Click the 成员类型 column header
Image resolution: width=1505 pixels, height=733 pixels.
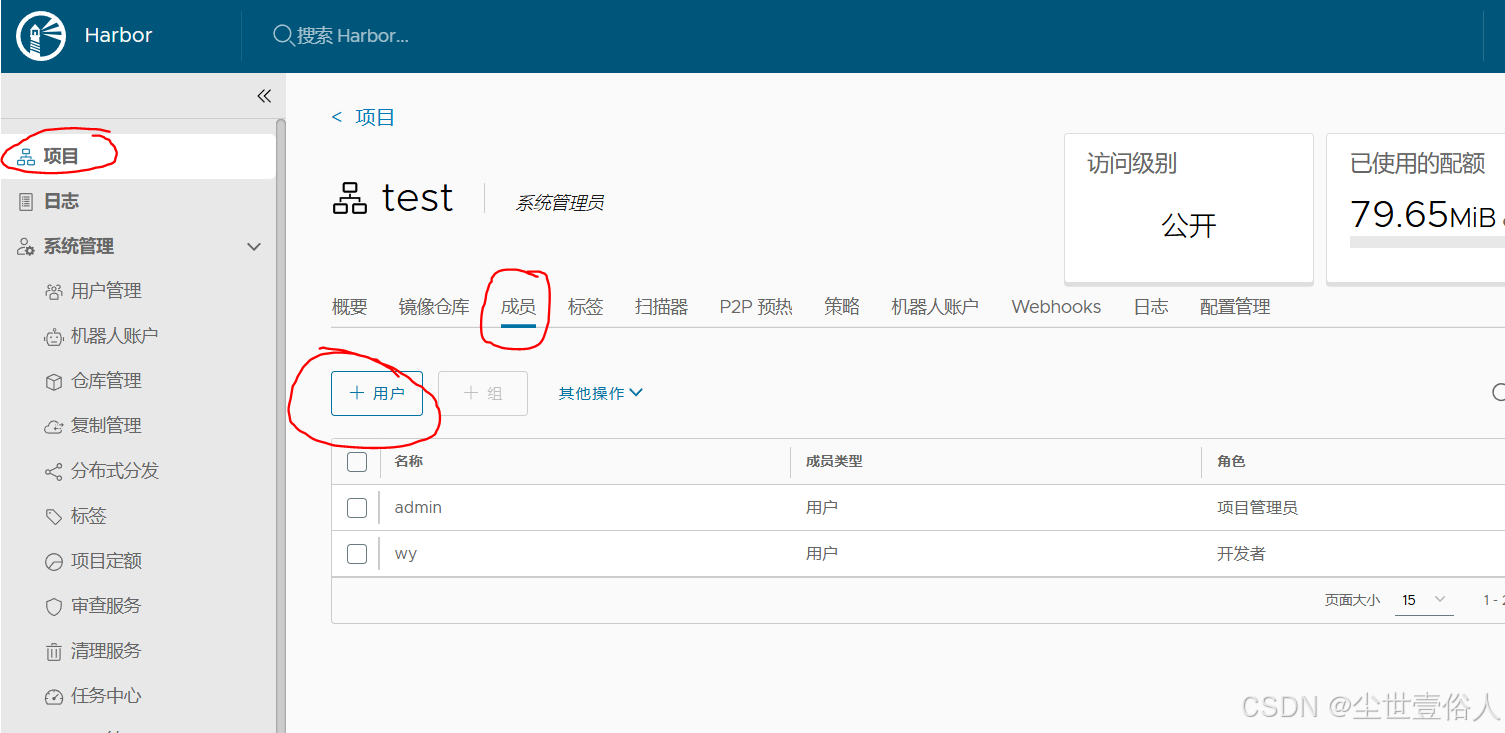click(834, 462)
